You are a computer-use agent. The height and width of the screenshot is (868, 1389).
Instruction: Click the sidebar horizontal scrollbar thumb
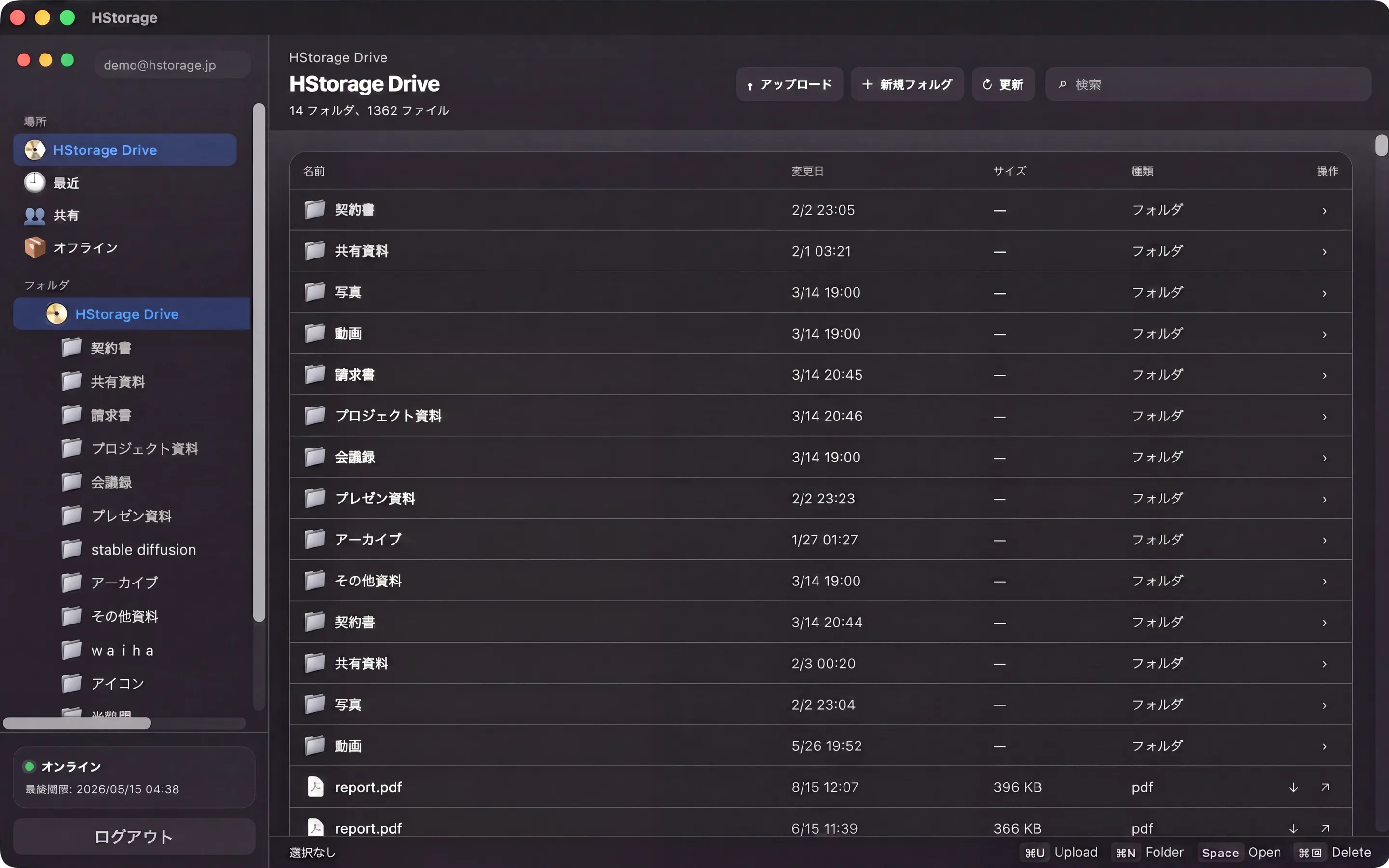click(77, 723)
